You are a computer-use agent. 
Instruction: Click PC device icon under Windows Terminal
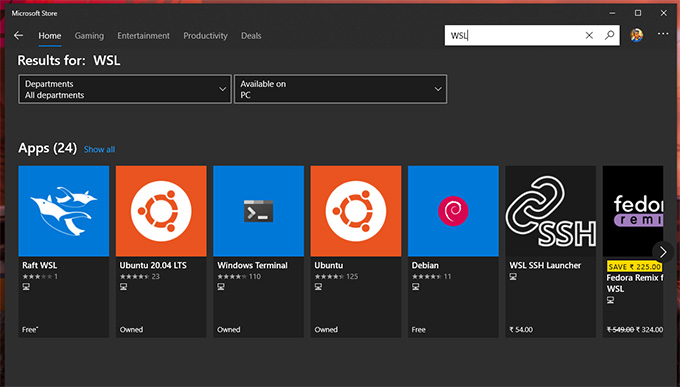pyautogui.click(x=221, y=287)
